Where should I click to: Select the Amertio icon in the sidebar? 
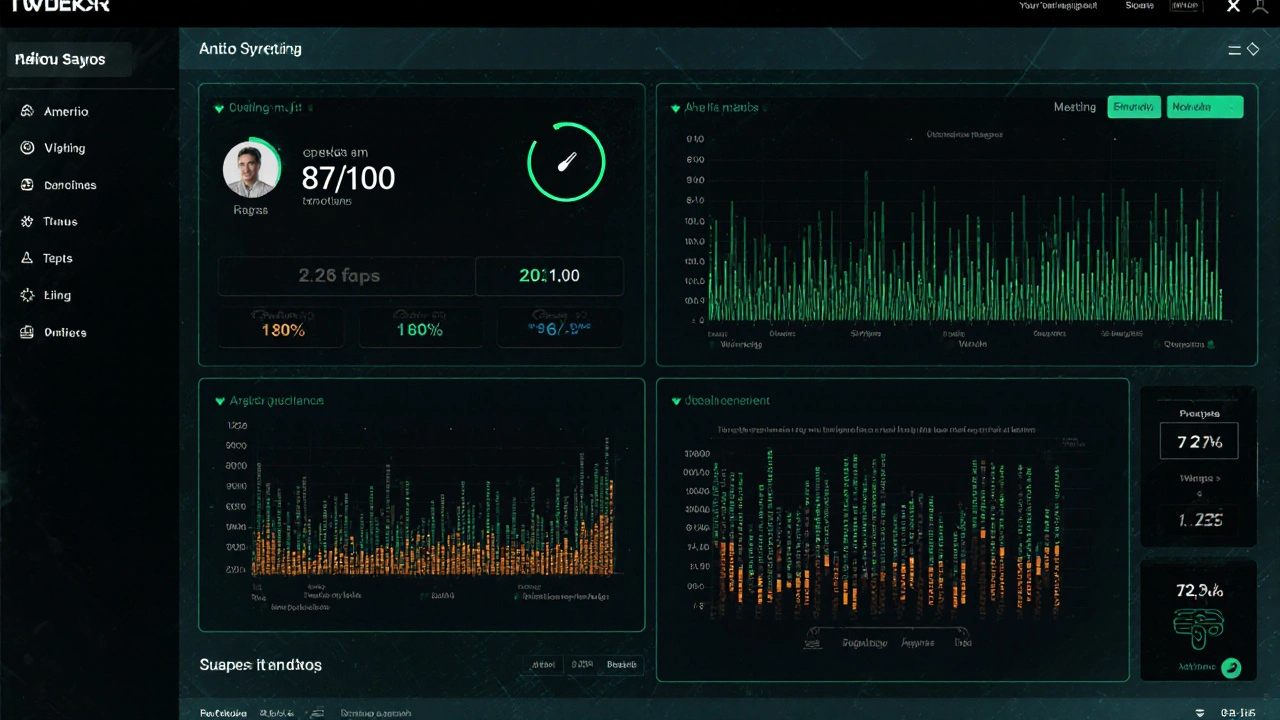point(27,111)
